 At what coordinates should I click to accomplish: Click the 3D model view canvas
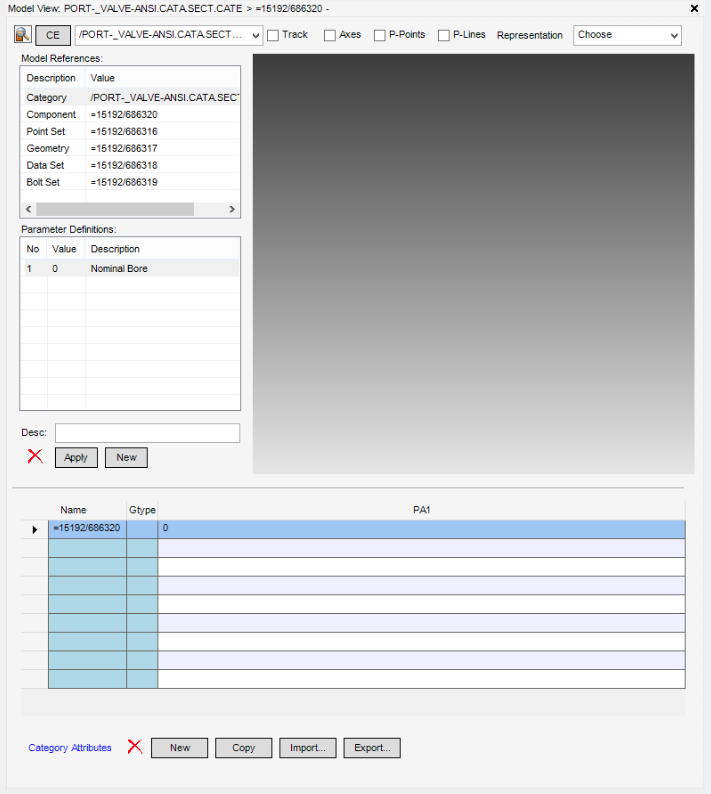473,264
